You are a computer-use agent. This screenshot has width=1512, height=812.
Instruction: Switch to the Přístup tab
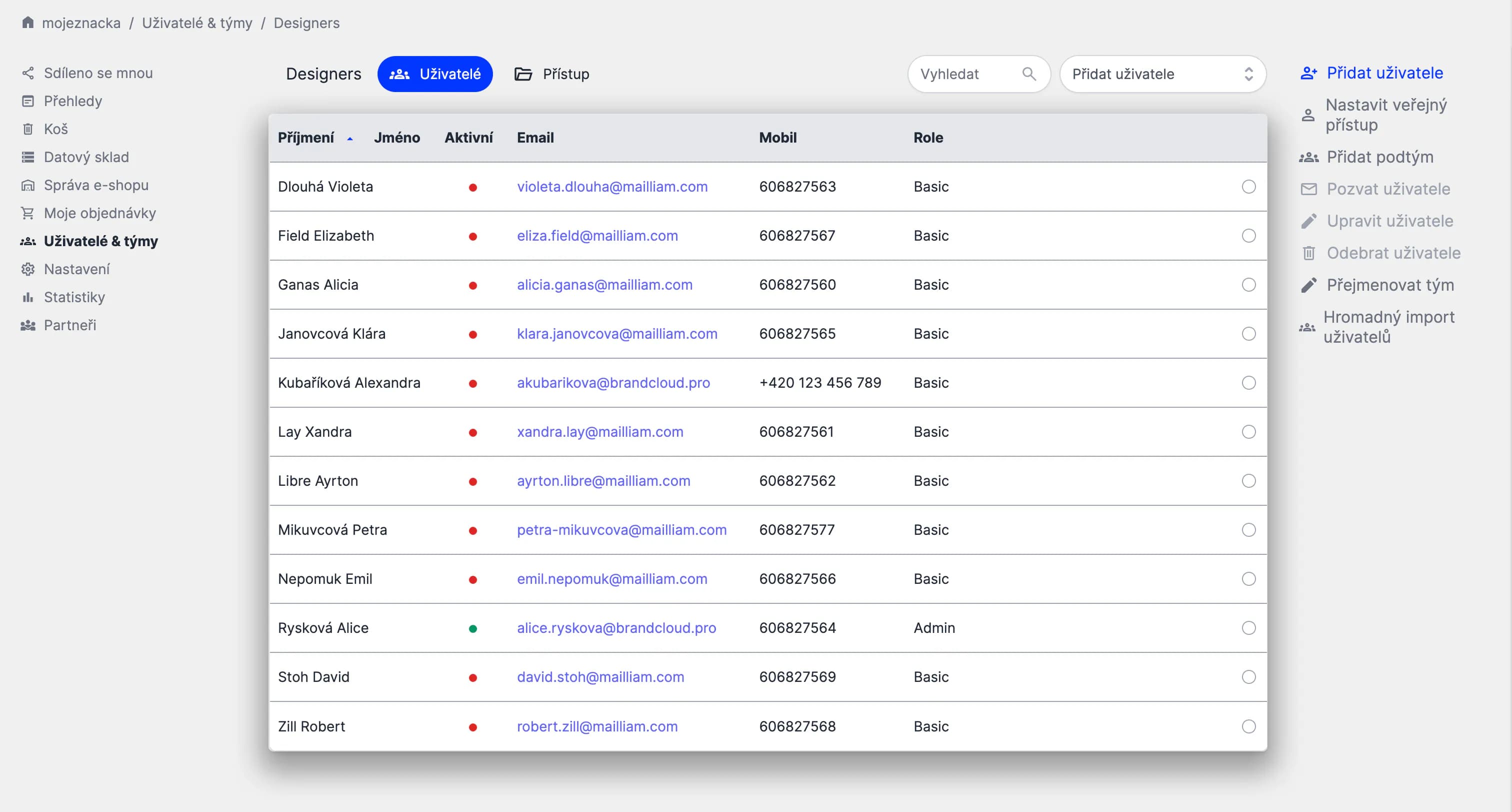(551, 74)
